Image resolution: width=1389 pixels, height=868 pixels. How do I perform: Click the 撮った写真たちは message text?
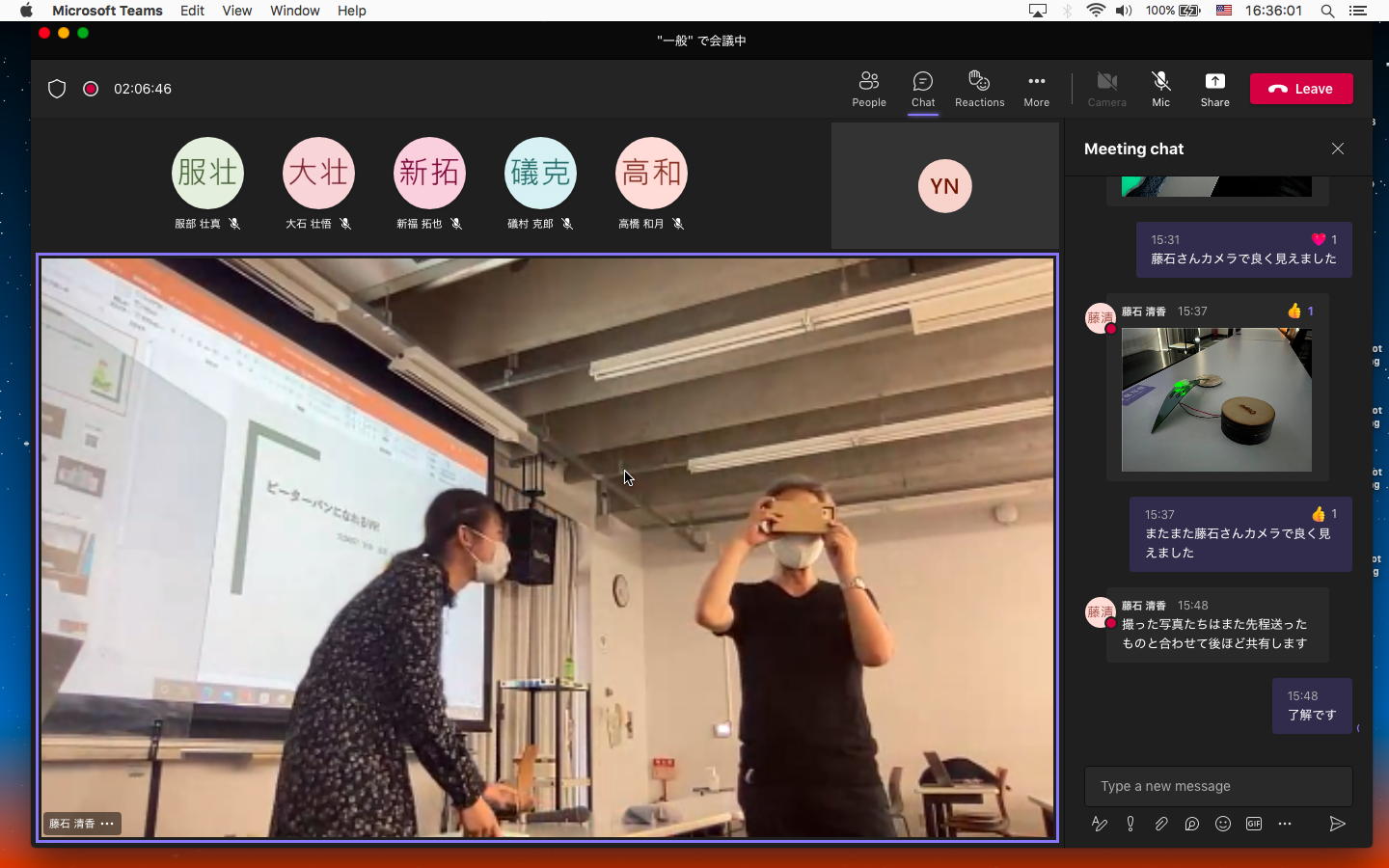click(1214, 634)
